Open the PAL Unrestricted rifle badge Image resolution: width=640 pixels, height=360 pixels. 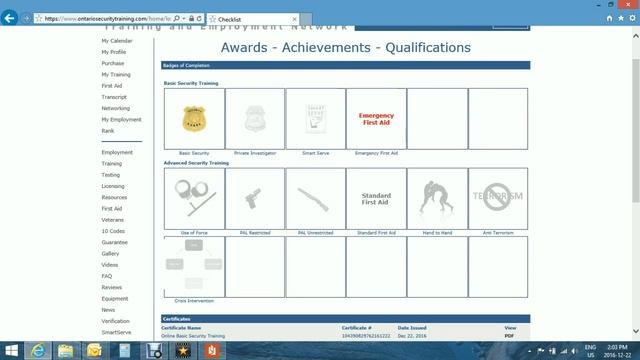point(313,199)
